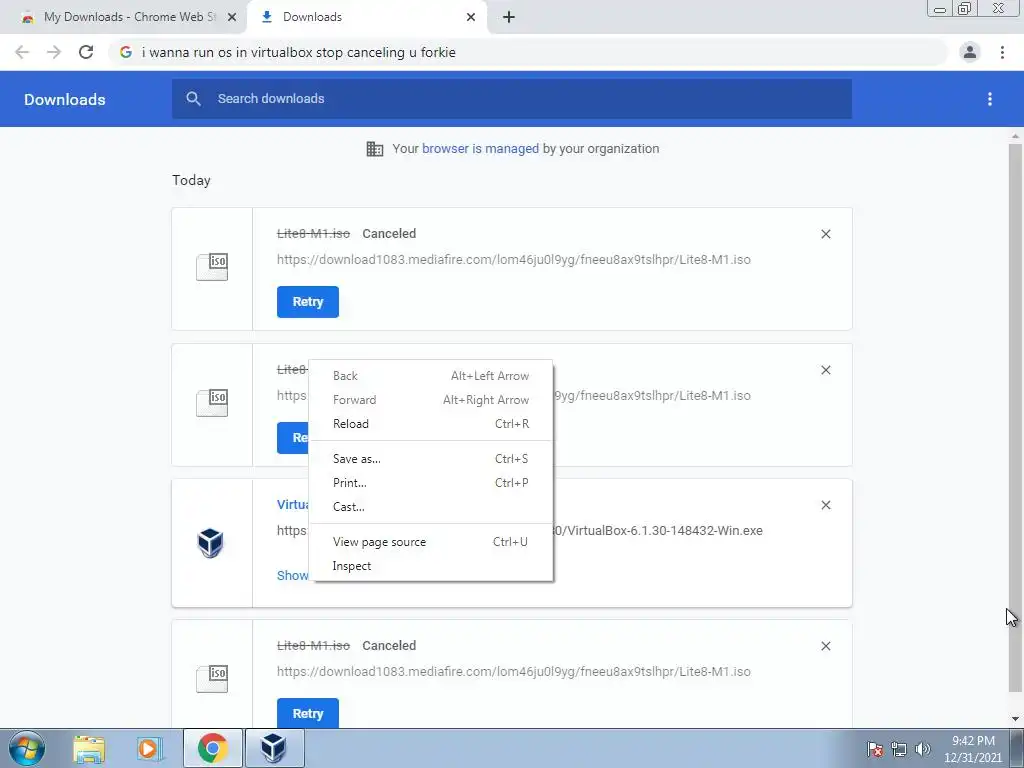Click the bottom Lite8-M1.iso file icon
The image size is (1024, 768).
point(212,679)
